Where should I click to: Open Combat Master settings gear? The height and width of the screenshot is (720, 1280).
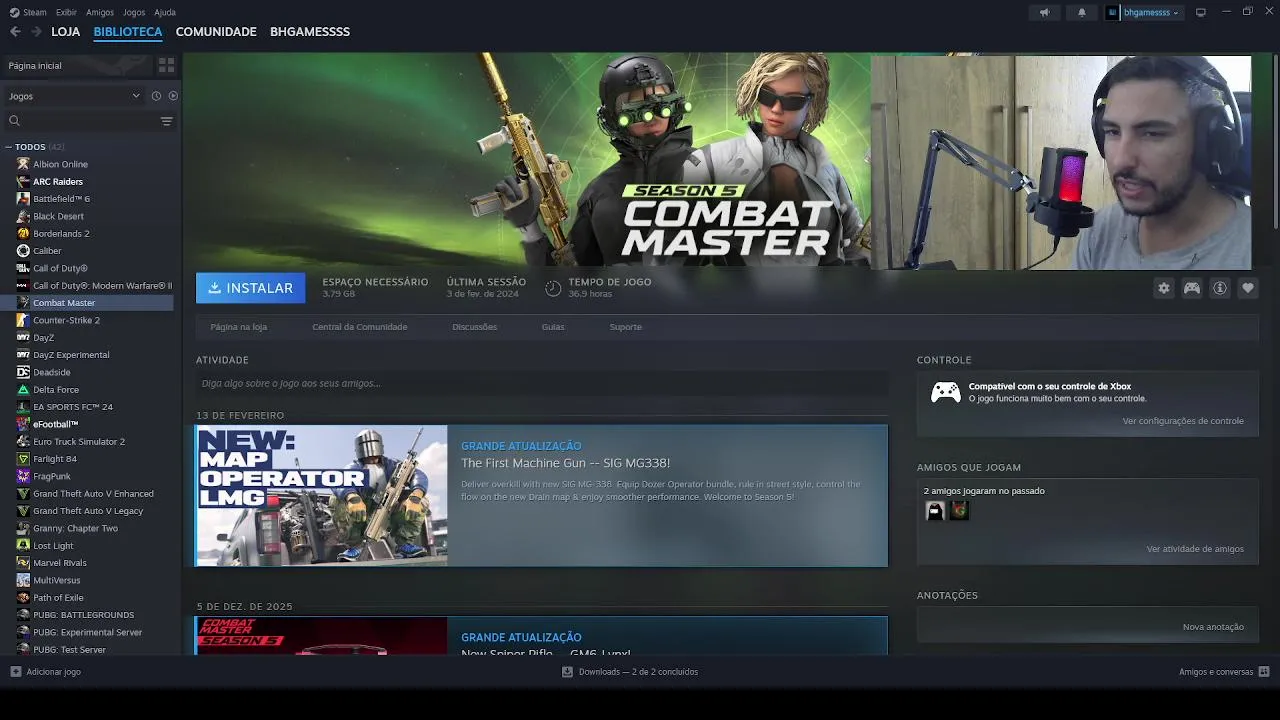click(x=1164, y=288)
